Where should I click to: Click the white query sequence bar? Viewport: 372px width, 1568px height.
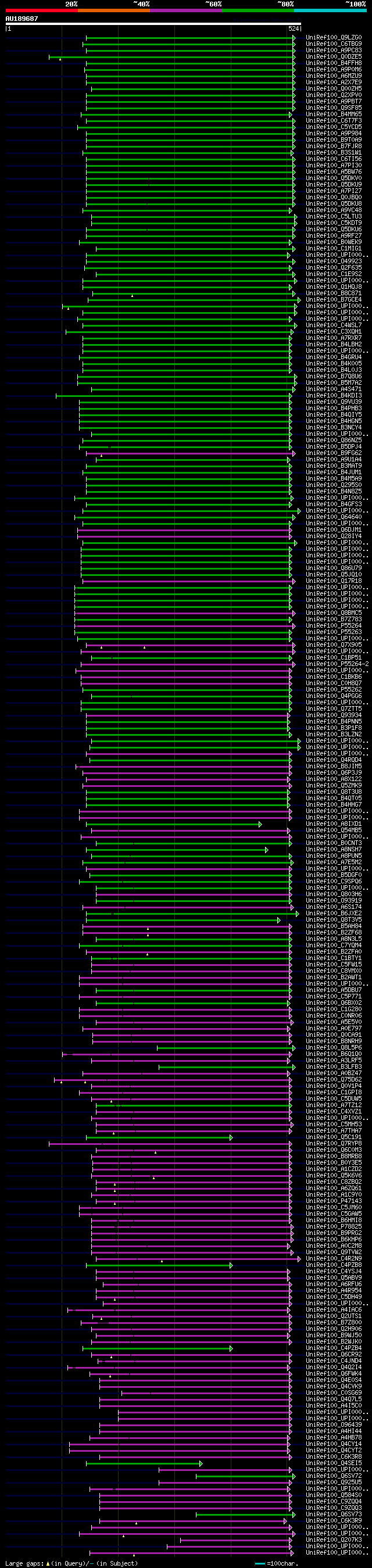[153, 24]
